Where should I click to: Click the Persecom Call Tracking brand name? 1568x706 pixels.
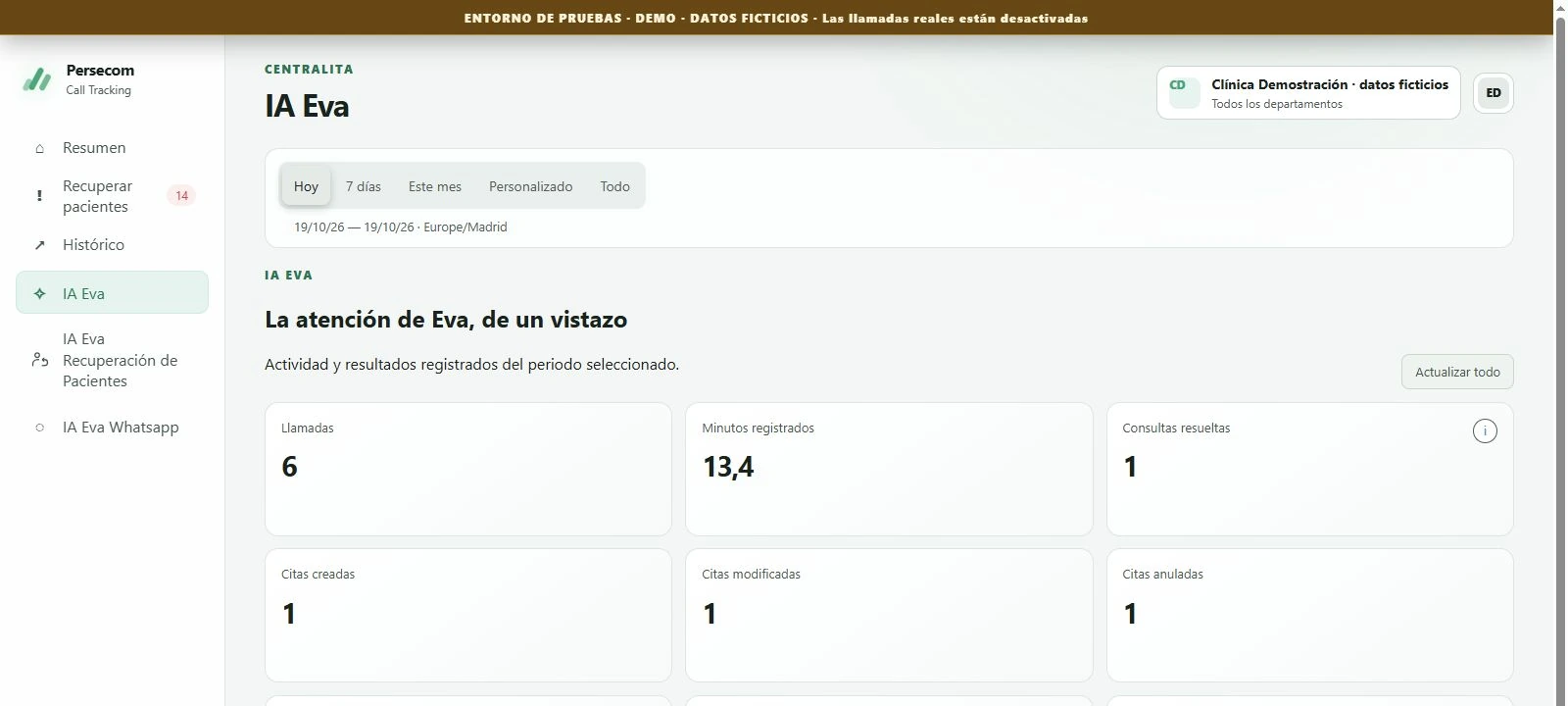(100, 79)
